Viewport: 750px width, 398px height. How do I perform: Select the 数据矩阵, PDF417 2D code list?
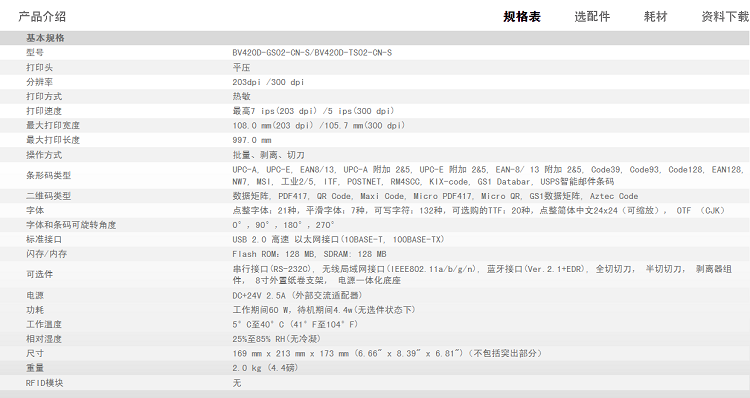click(435, 196)
